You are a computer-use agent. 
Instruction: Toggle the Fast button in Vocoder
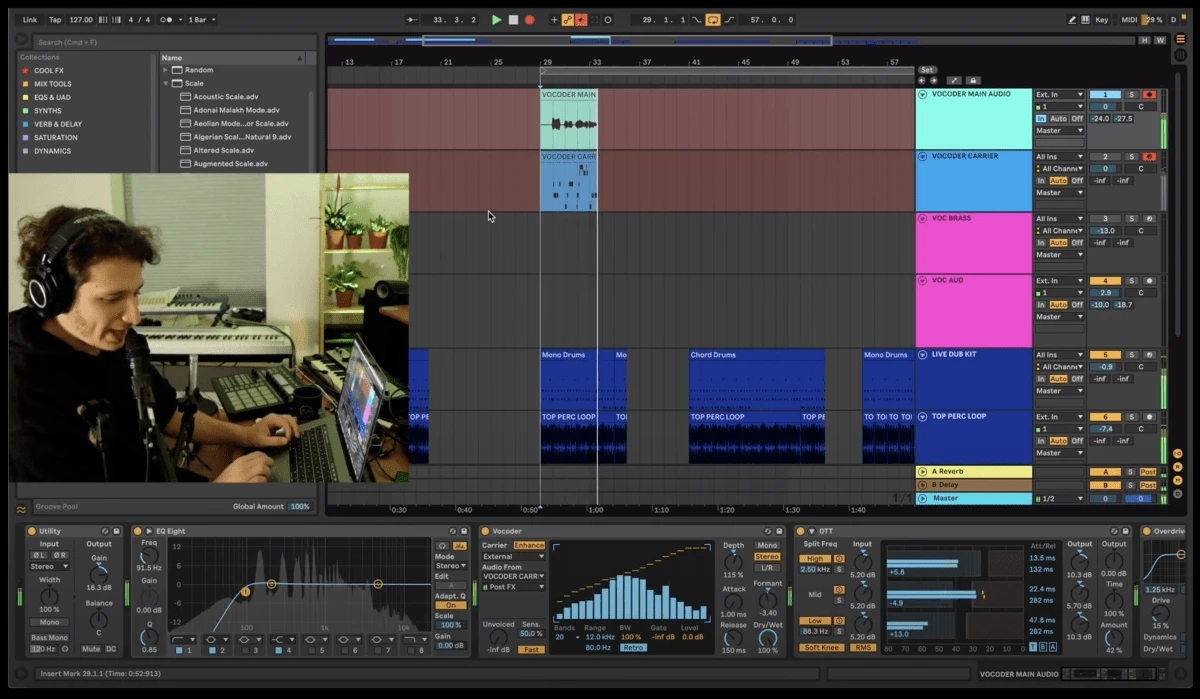click(531, 649)
